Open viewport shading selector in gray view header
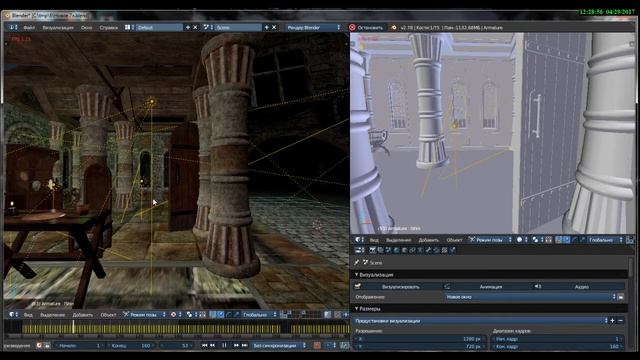The image size is (640, 360). click(x=522, y=240)
